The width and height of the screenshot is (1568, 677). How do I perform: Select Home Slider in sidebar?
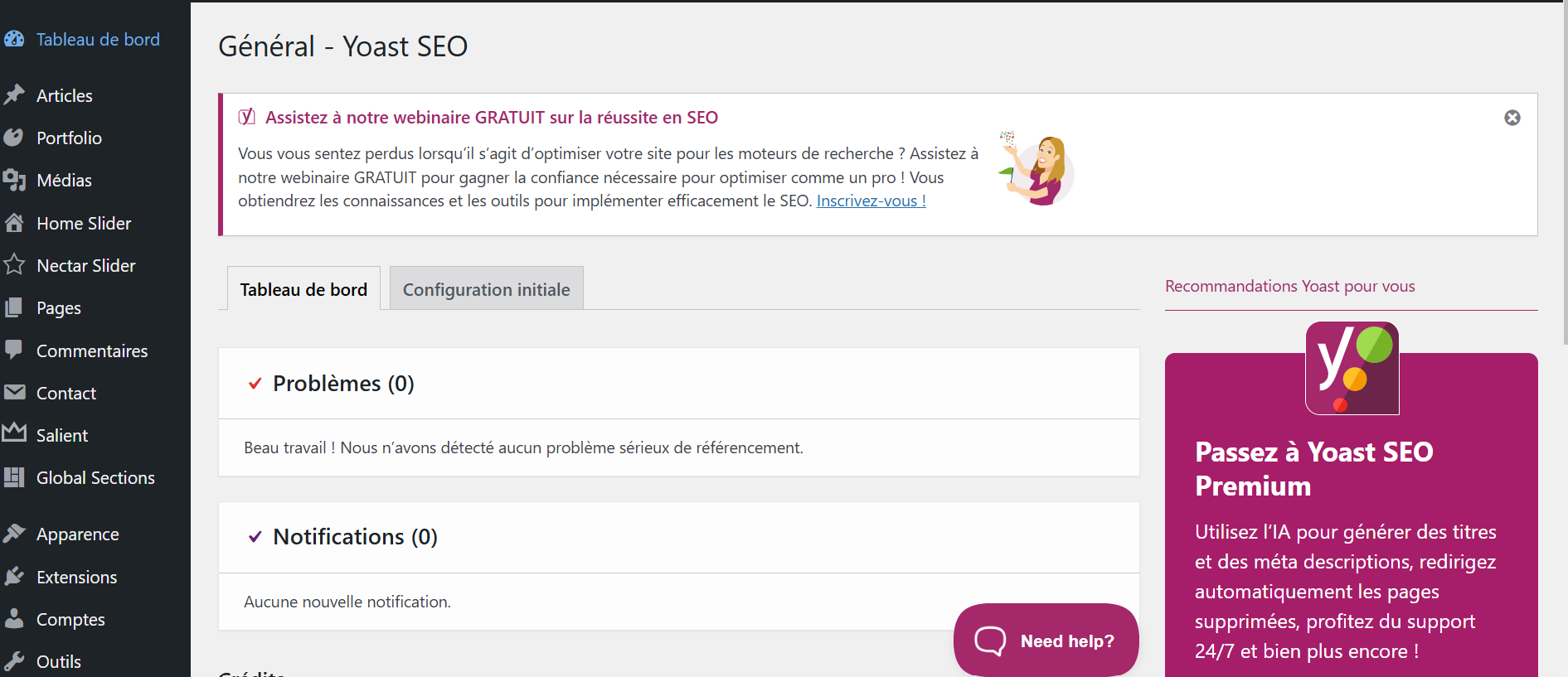(x=85, y=223)
